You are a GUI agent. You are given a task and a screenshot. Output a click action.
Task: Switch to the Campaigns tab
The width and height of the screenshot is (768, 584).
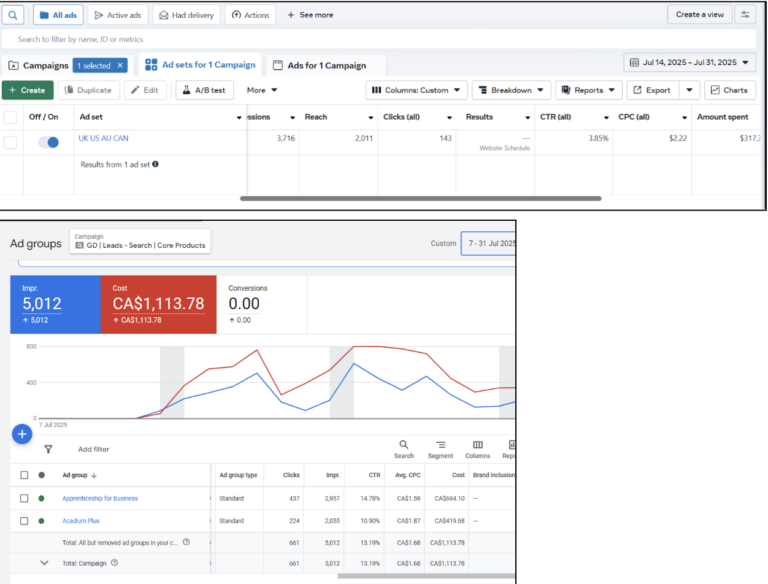39,66
